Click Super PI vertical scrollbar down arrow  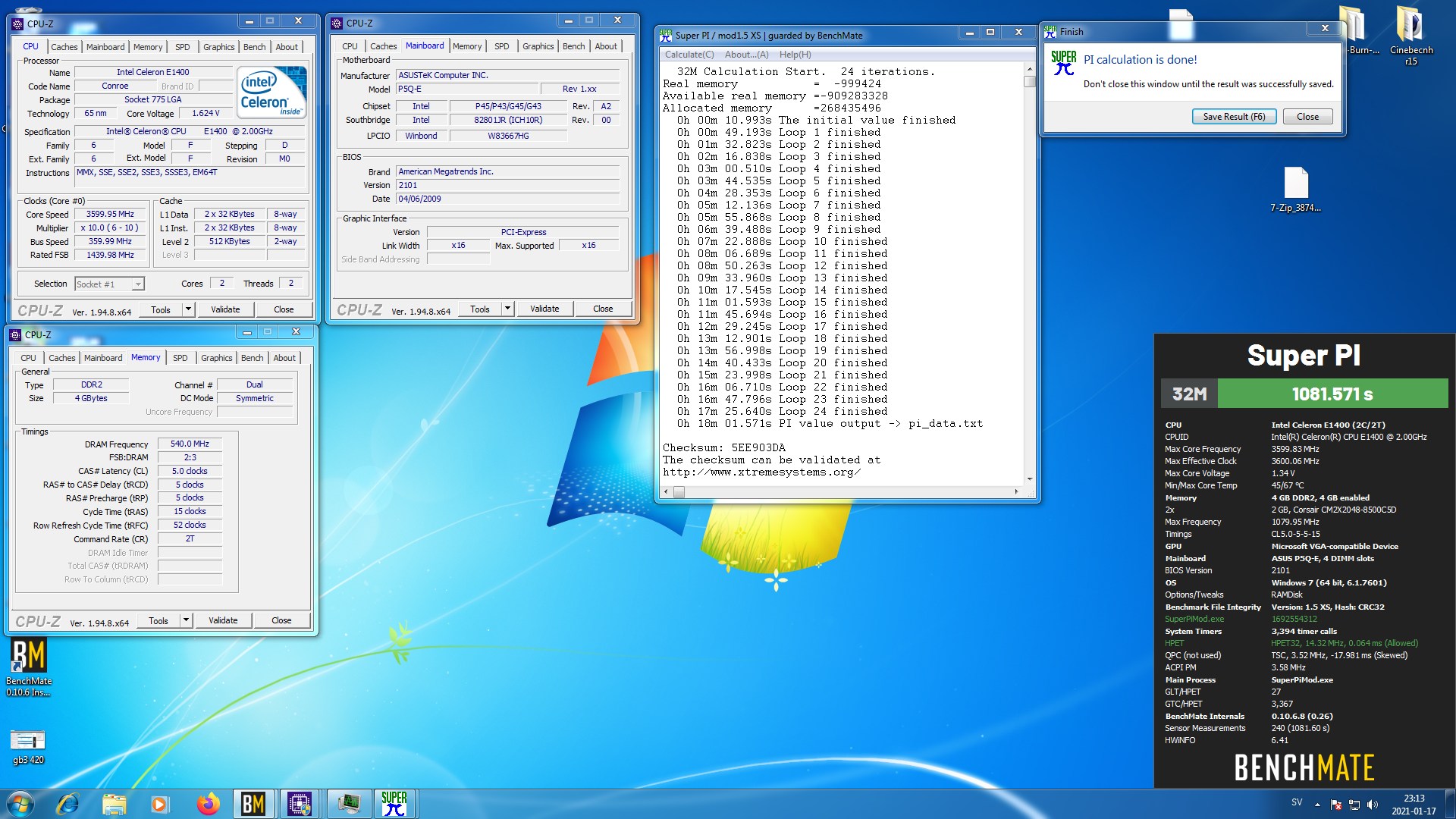pyautogui.click(x=1029, y=479)
